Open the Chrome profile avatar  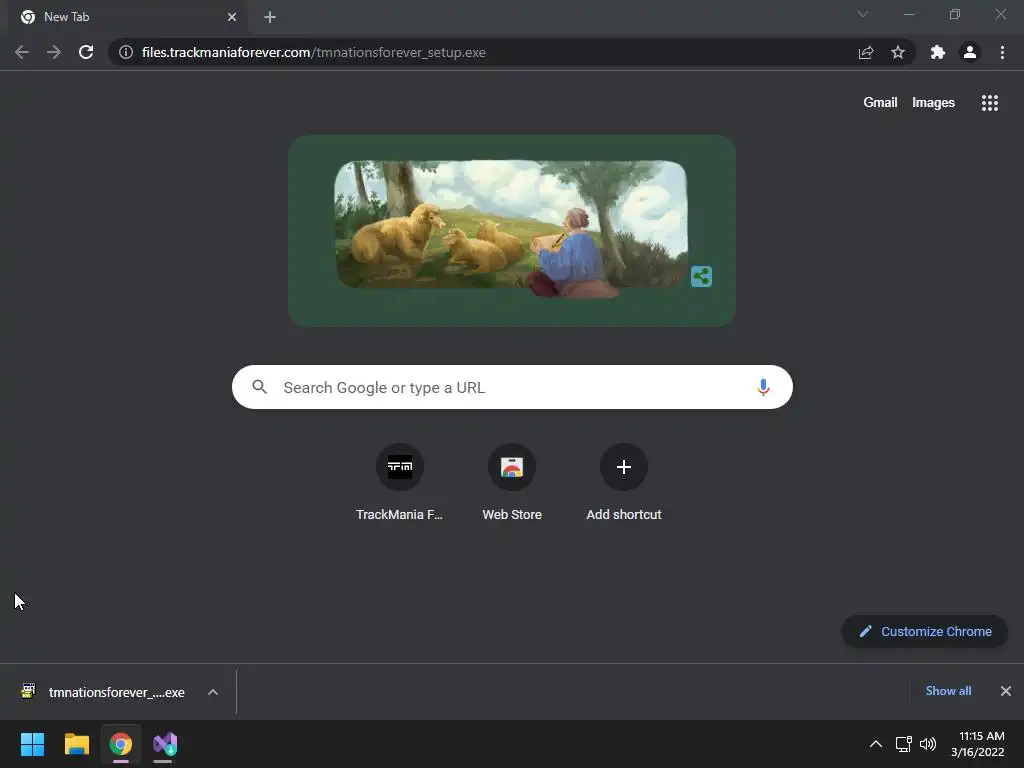click(970, 52)
